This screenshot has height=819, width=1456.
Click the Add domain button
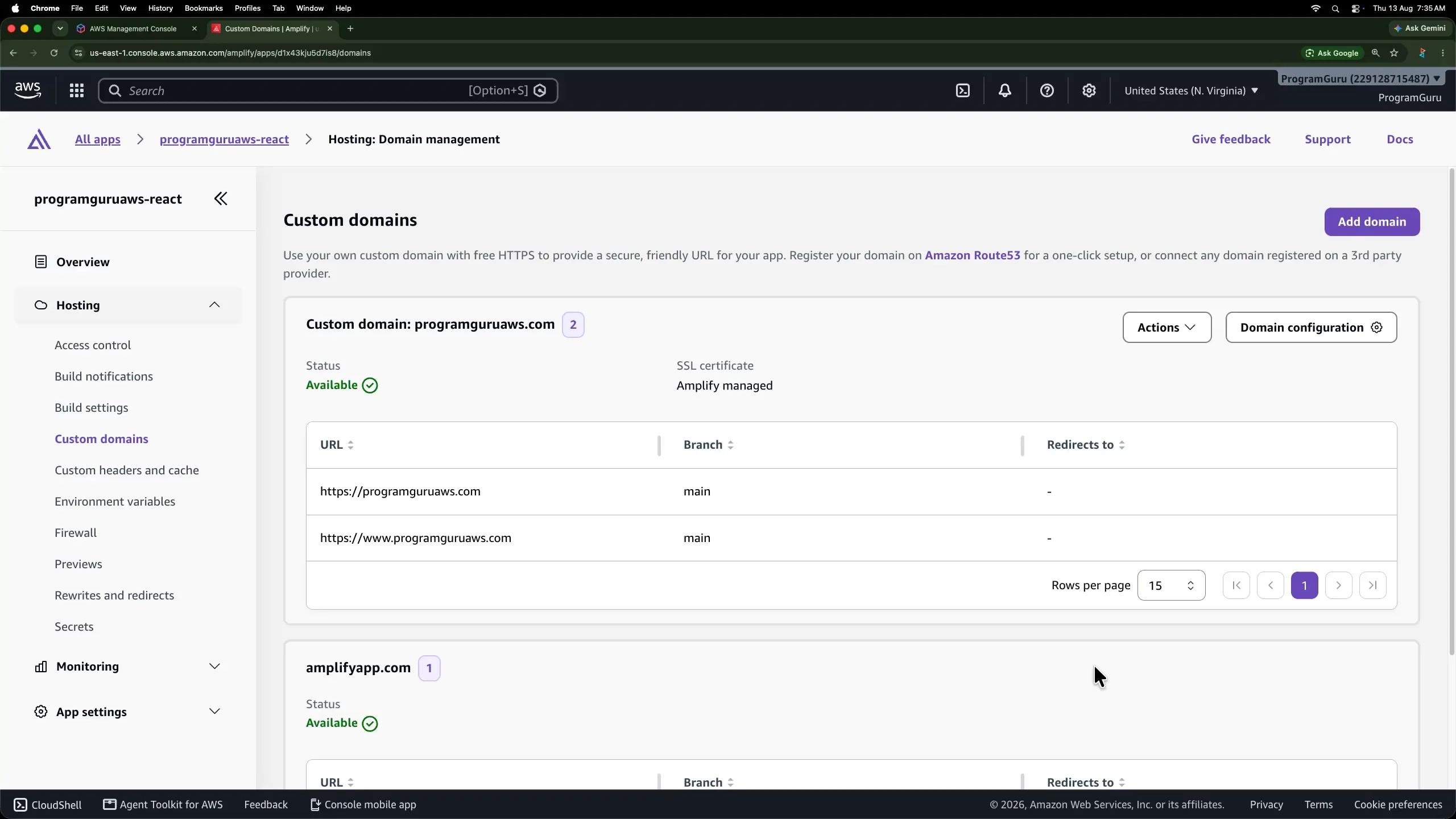pyautogui.click(x=1372, y=222)
